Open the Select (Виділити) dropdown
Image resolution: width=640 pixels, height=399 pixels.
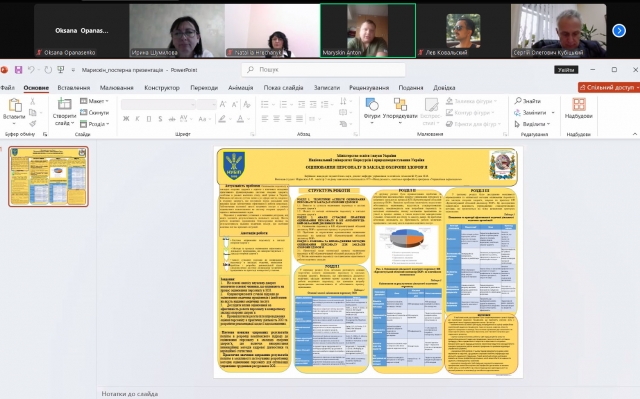click(532, 124)
